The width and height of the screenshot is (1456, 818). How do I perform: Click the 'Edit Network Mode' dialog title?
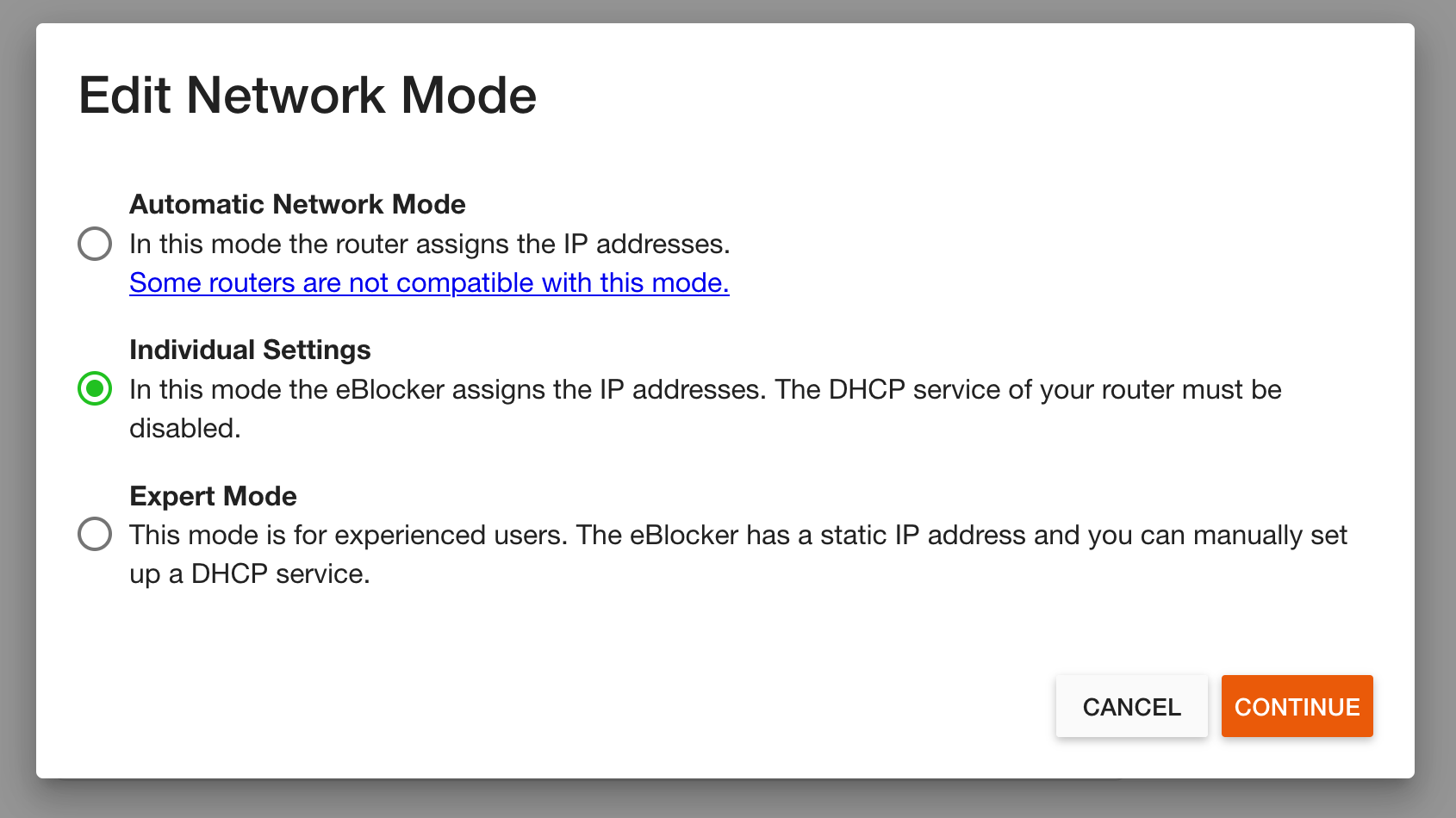(x=308, y=96)
